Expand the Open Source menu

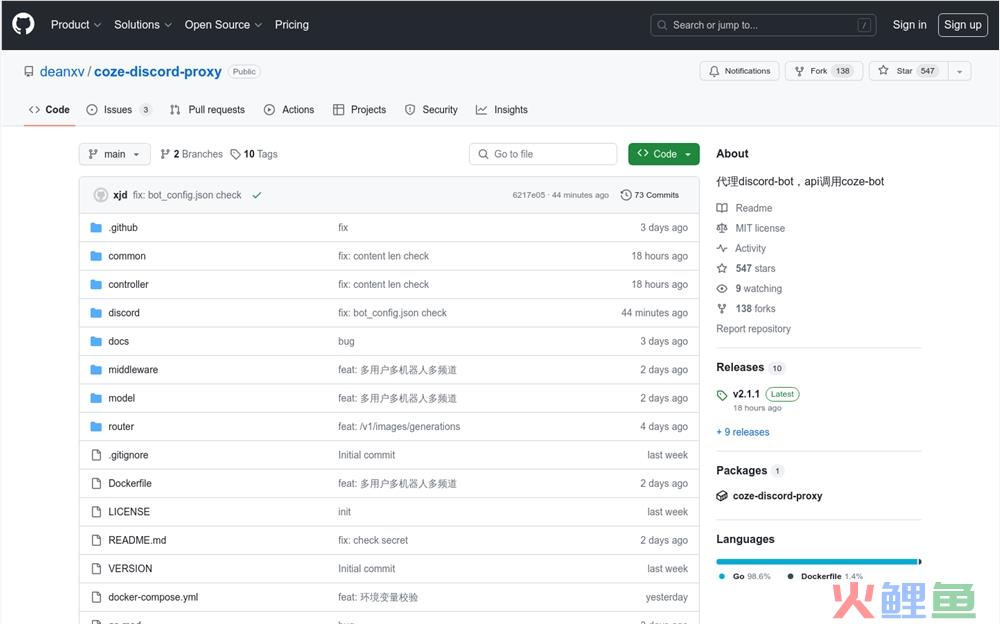pyautogui.click(x=223, y=25)
